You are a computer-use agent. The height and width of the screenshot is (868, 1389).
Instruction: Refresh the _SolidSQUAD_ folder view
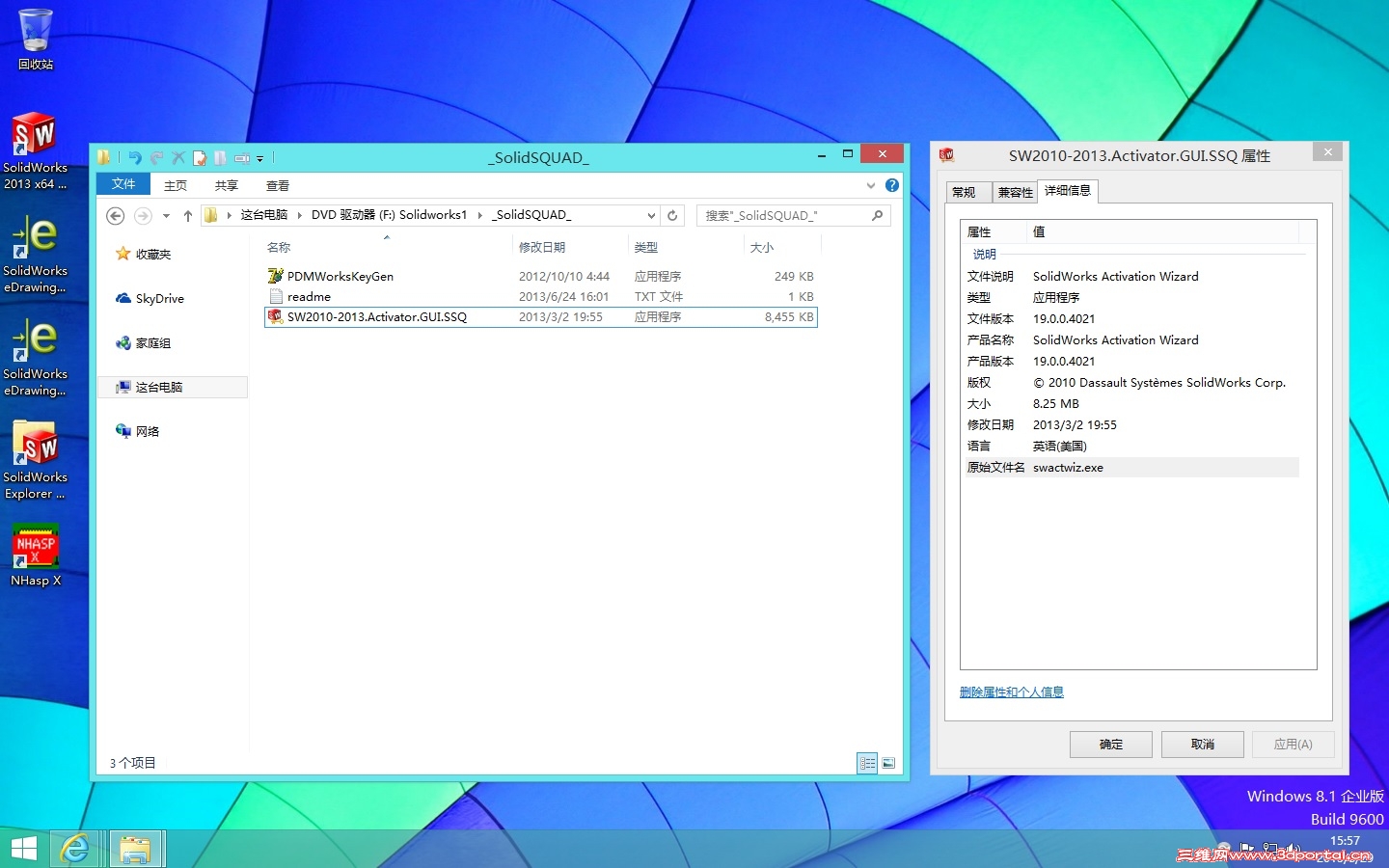(x=672, y=215)
